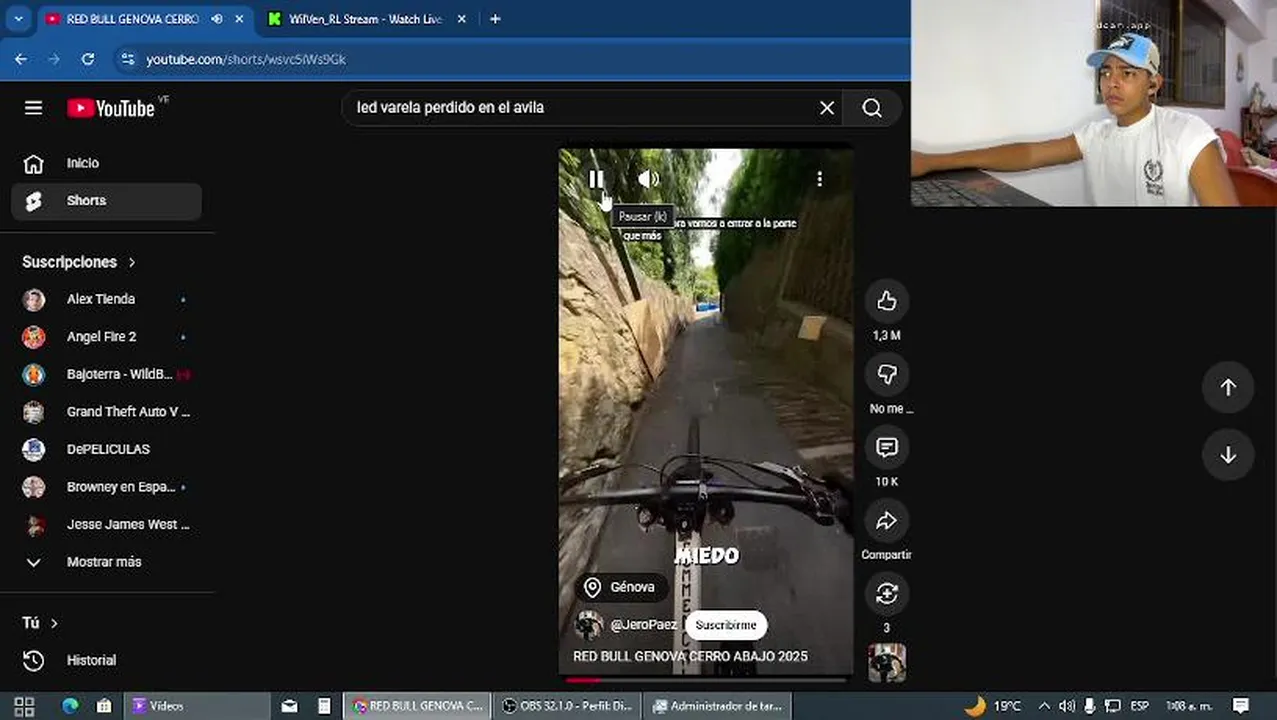Open the Browney en Espa... channel
The image size is (1277, 720).
click(107, 487)
